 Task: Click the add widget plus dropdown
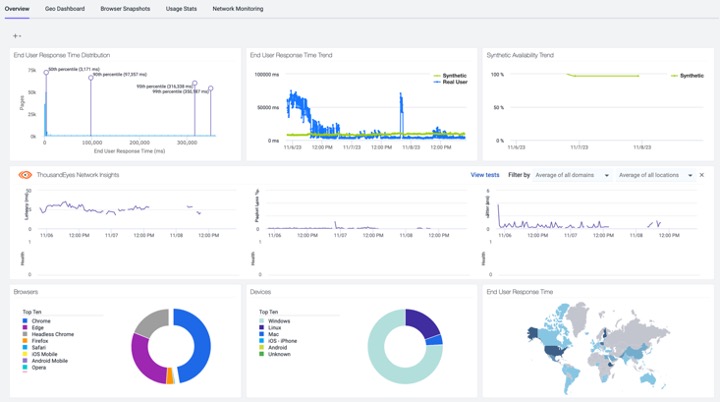coord(17,36)
